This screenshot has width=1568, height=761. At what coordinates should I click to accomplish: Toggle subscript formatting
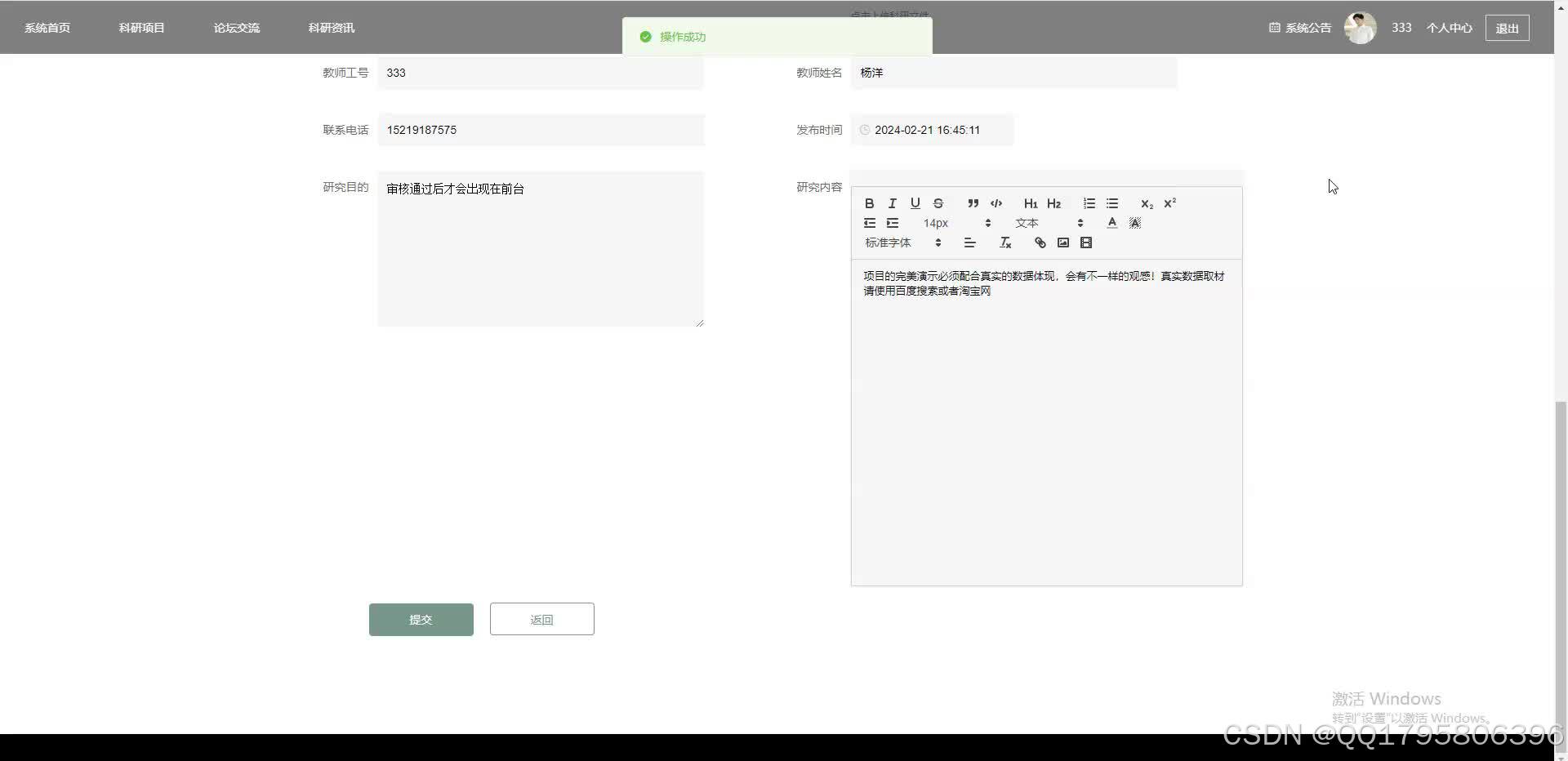[1147, 204]
